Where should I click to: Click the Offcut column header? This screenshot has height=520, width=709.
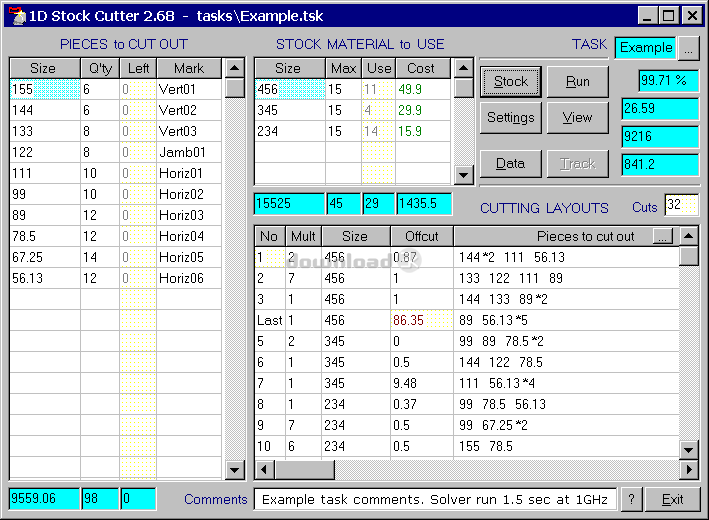pos(414,237)
